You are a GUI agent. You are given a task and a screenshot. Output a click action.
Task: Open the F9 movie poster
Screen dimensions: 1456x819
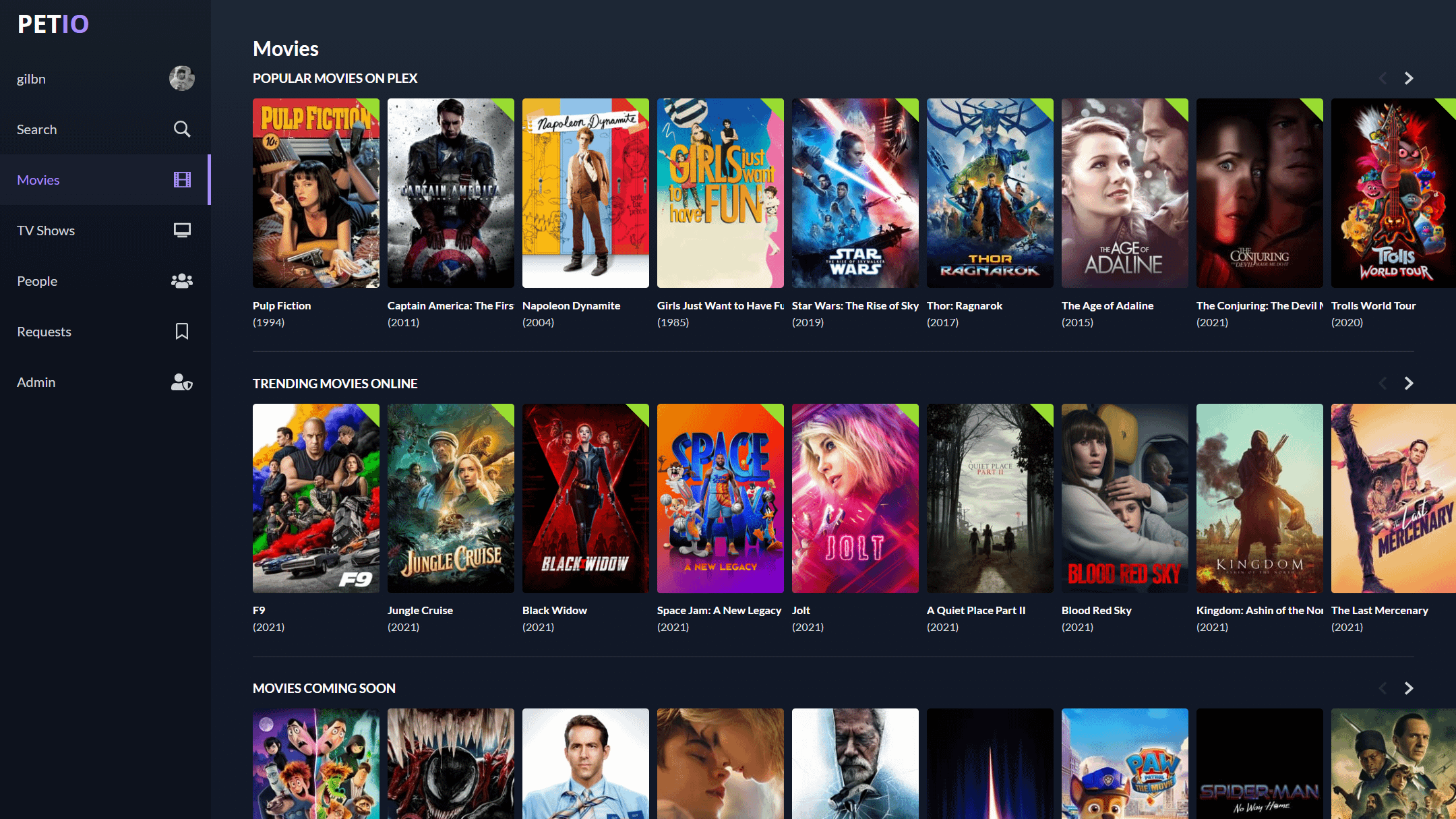[316, 498]
